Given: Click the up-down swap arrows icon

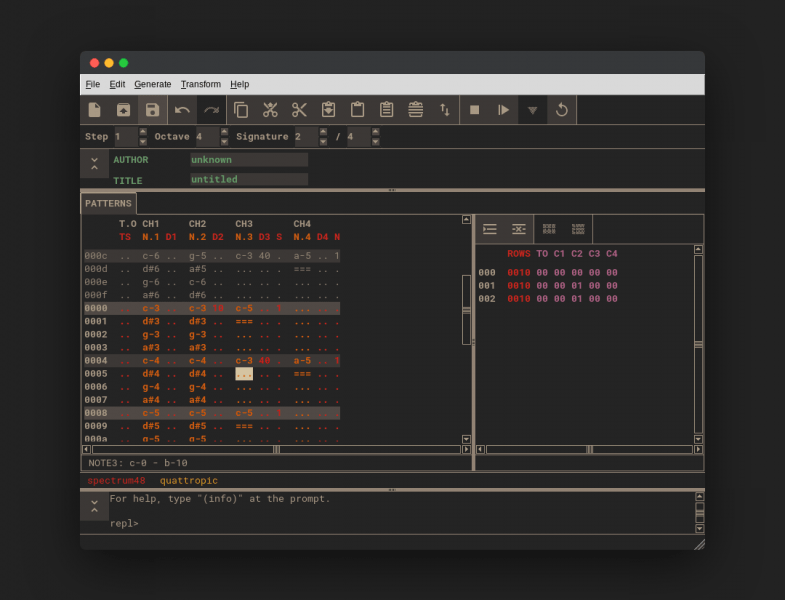Looking at the screenshot, I should 445,110.
